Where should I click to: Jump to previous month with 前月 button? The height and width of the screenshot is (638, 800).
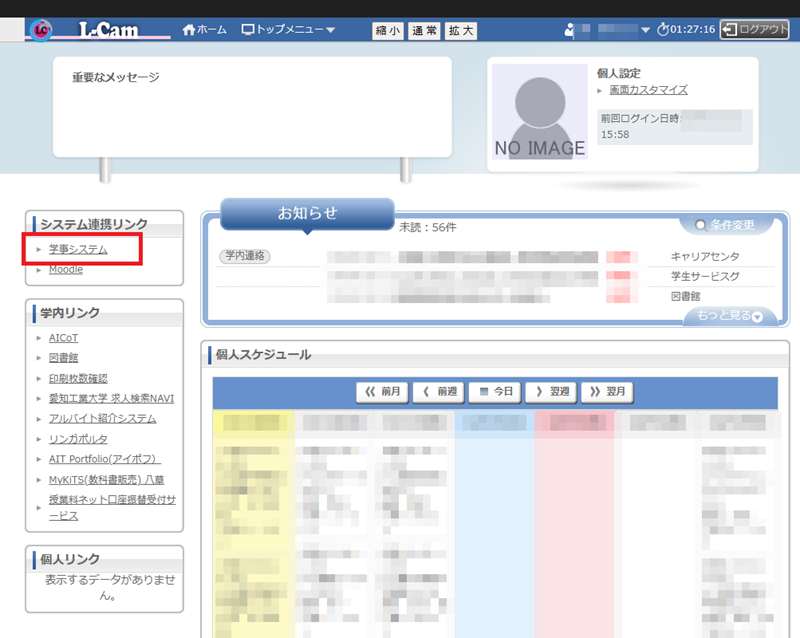382,392
